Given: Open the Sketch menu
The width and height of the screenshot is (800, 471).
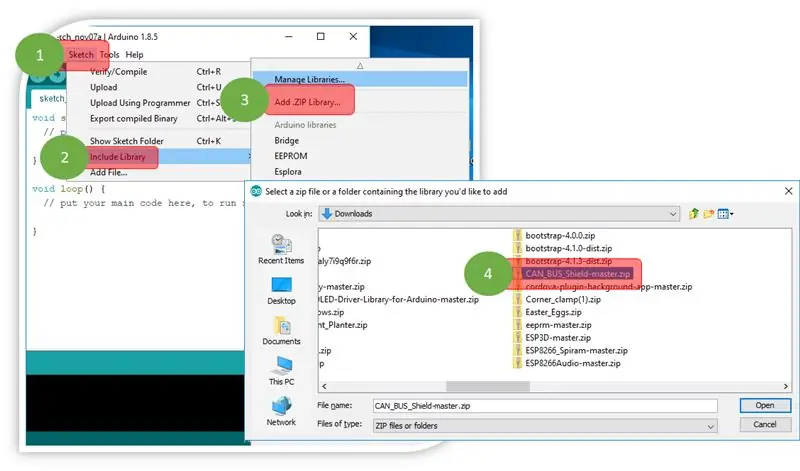Looking at the screenshot, I should point(81,55).
